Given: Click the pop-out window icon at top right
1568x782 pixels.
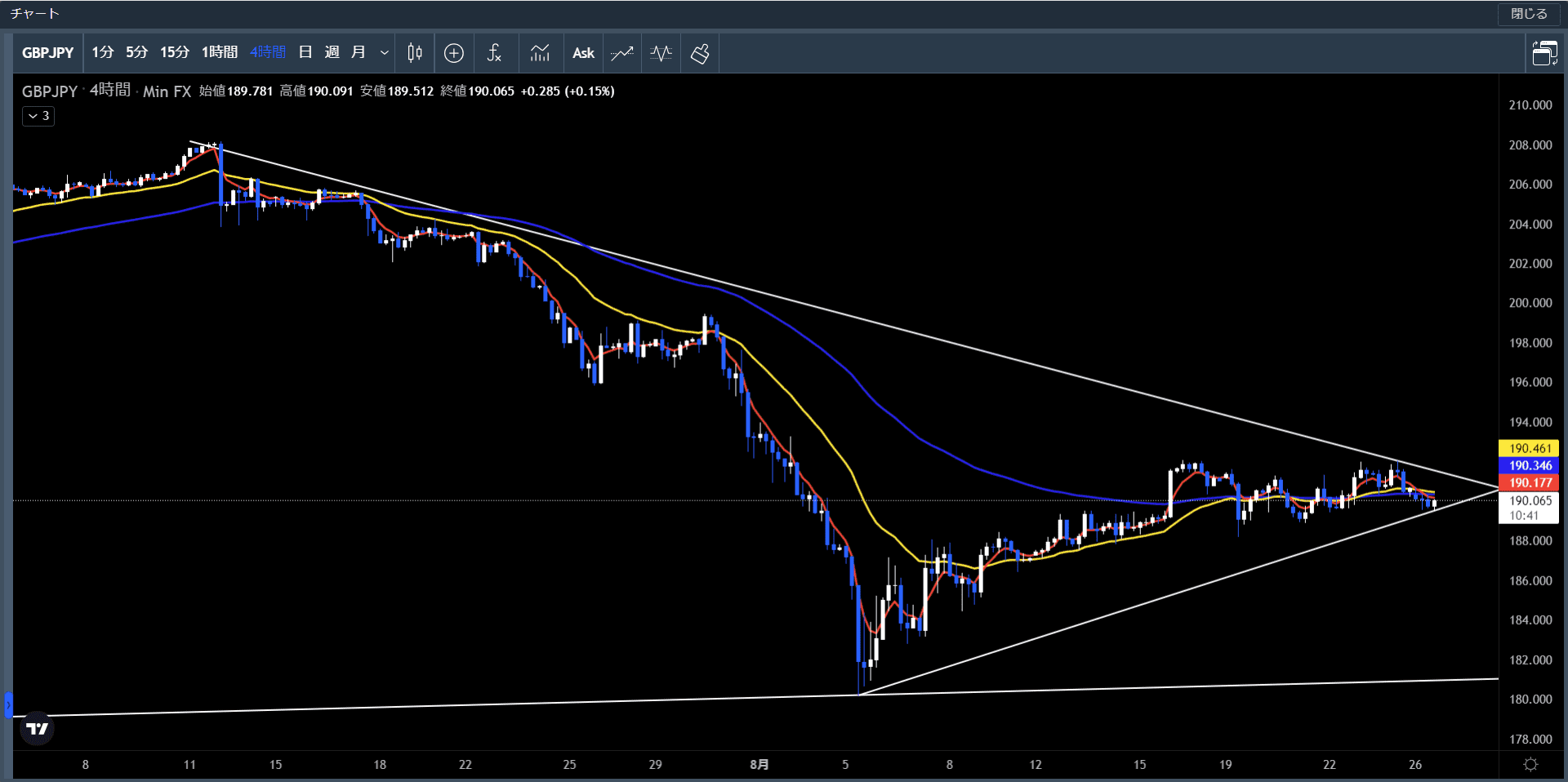Looking at the screenshot, I should [x=1544, y=53].
